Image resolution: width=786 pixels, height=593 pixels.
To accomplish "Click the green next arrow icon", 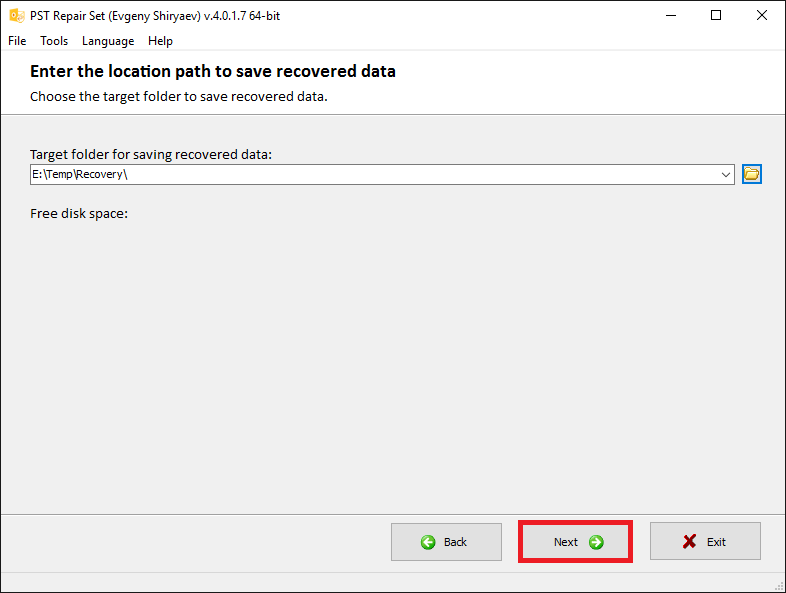I will [596, 542].
